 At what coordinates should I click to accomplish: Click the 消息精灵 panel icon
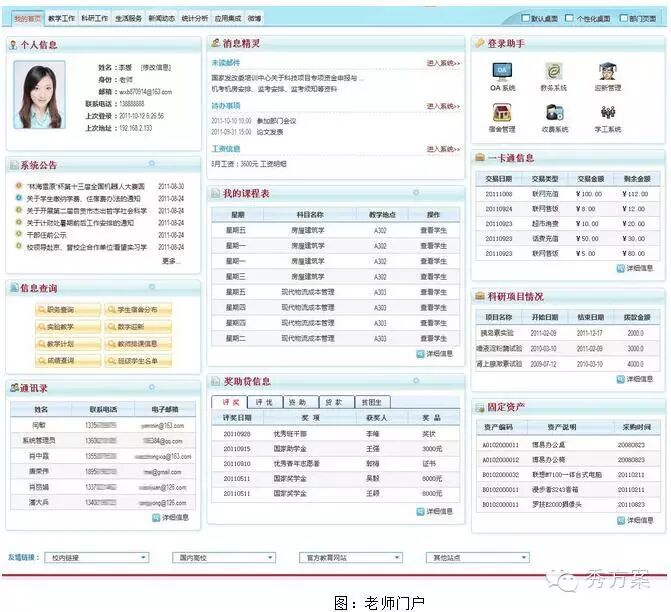click(216, 43)
